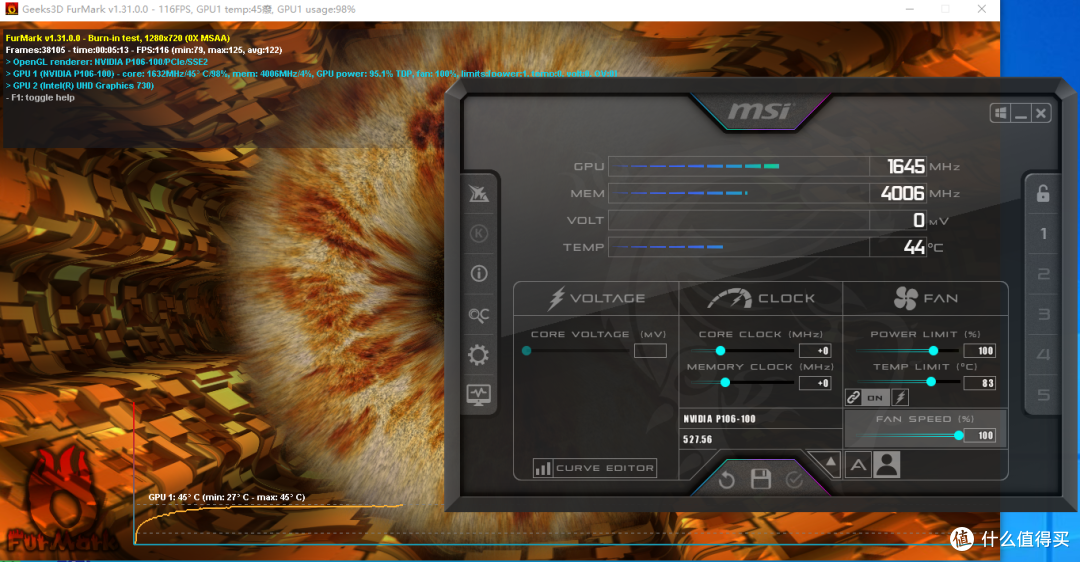This screenshot has height=562, width=1080.
Task: Toggle the profile lock padlock
Action: pyautogui.click(x=1043, y=194)
